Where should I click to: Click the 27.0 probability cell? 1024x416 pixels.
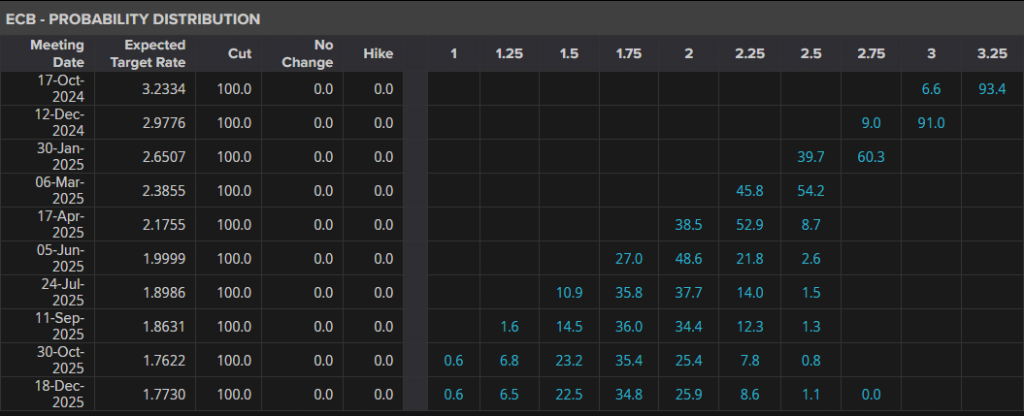point(628,259)
